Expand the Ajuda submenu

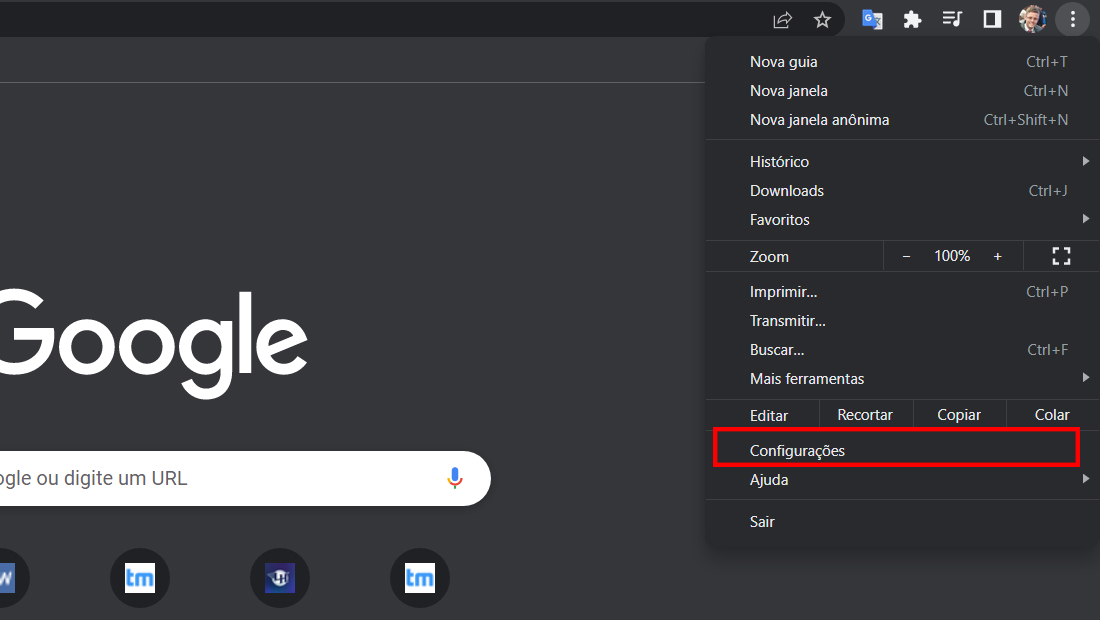click(x=901, y=480)
